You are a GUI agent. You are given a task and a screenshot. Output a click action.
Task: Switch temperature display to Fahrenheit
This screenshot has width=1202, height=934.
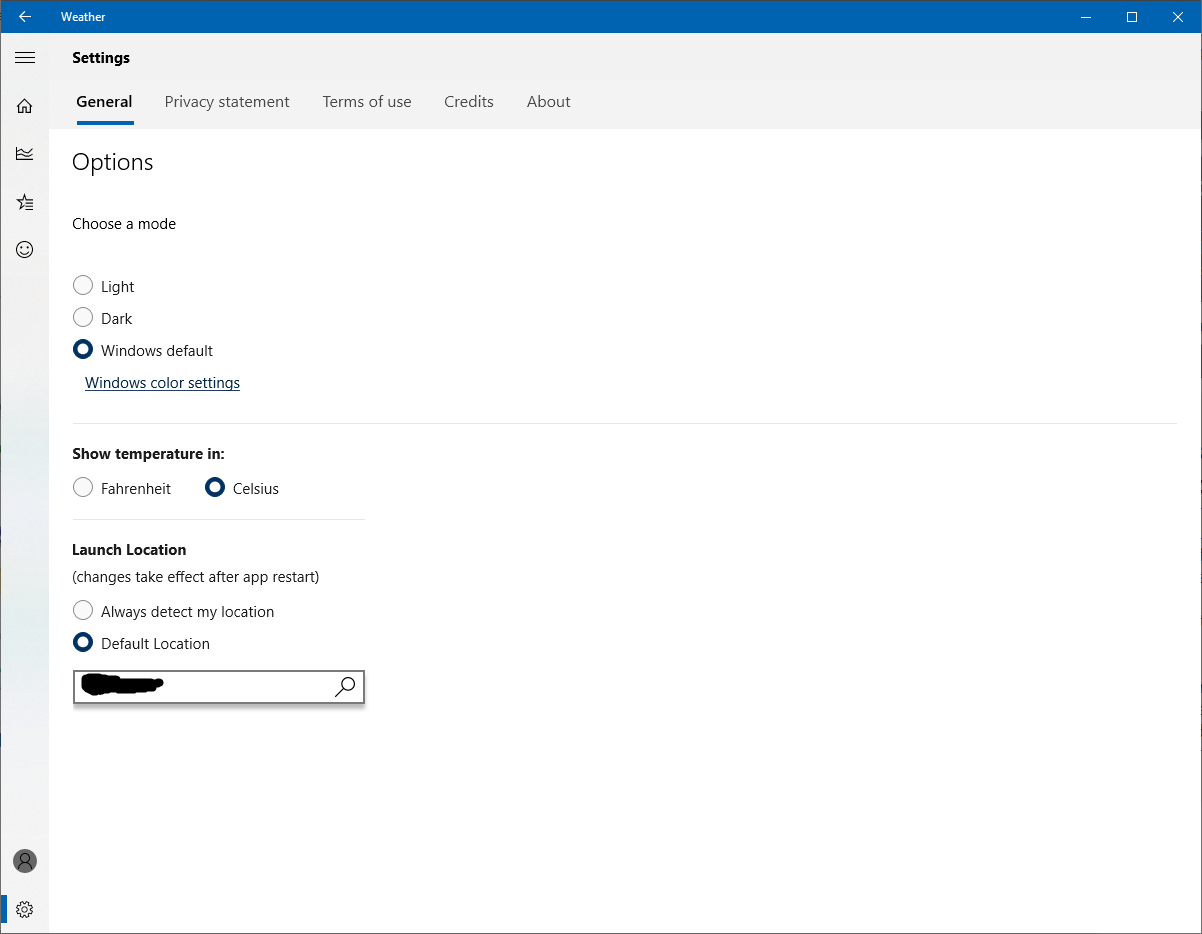point(83,487)
